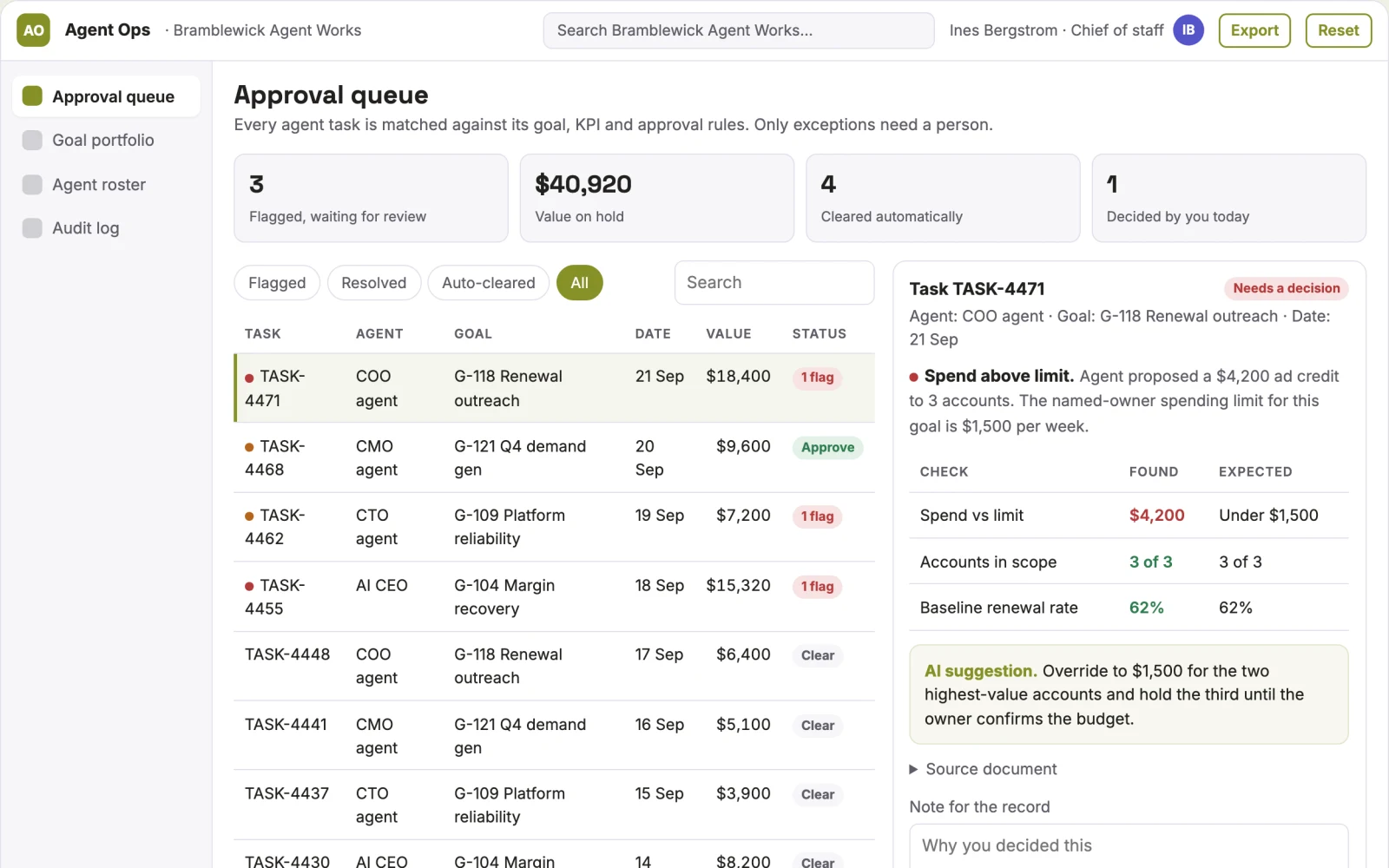Click the Agent Ops AO logo
The image size is (1389, 868).
coord(33,30)
